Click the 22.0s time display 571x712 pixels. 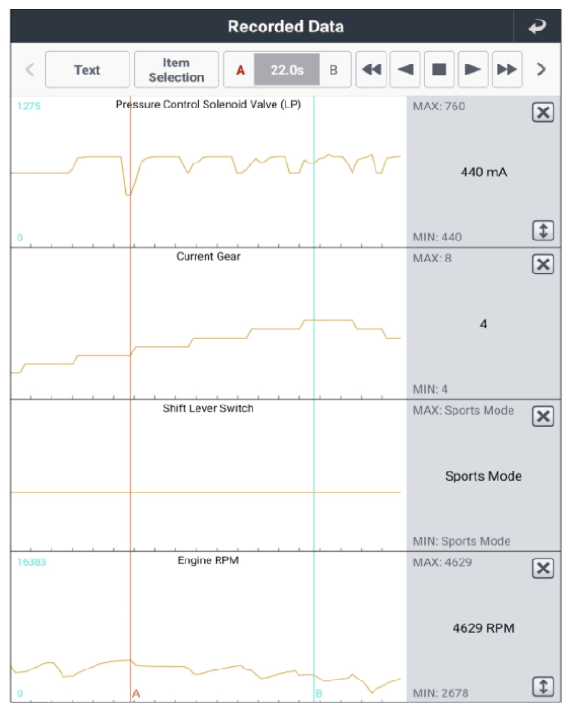coord(287,70)
